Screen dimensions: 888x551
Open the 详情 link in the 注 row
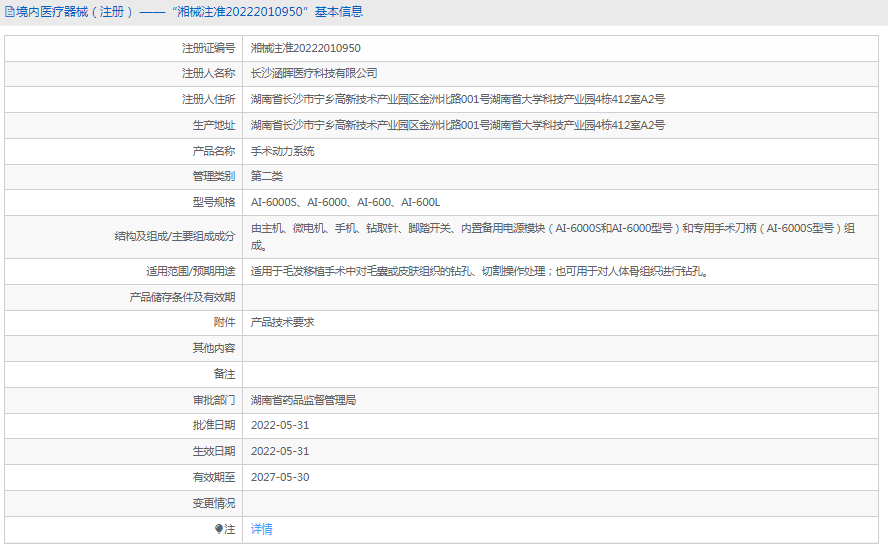[x=262, y=529]
